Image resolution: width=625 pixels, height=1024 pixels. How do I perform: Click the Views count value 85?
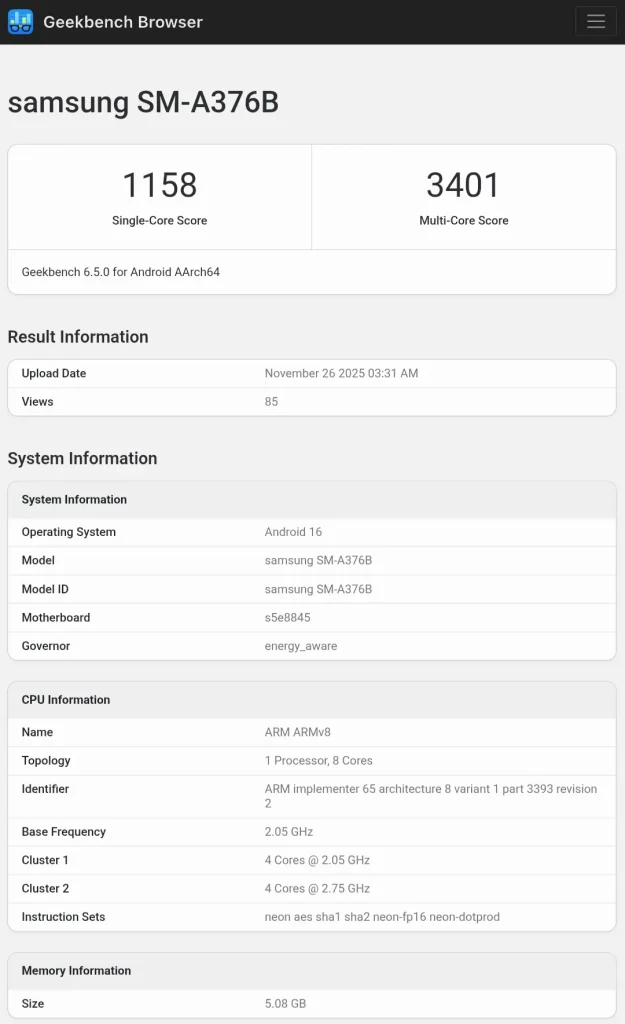[272, 402]
